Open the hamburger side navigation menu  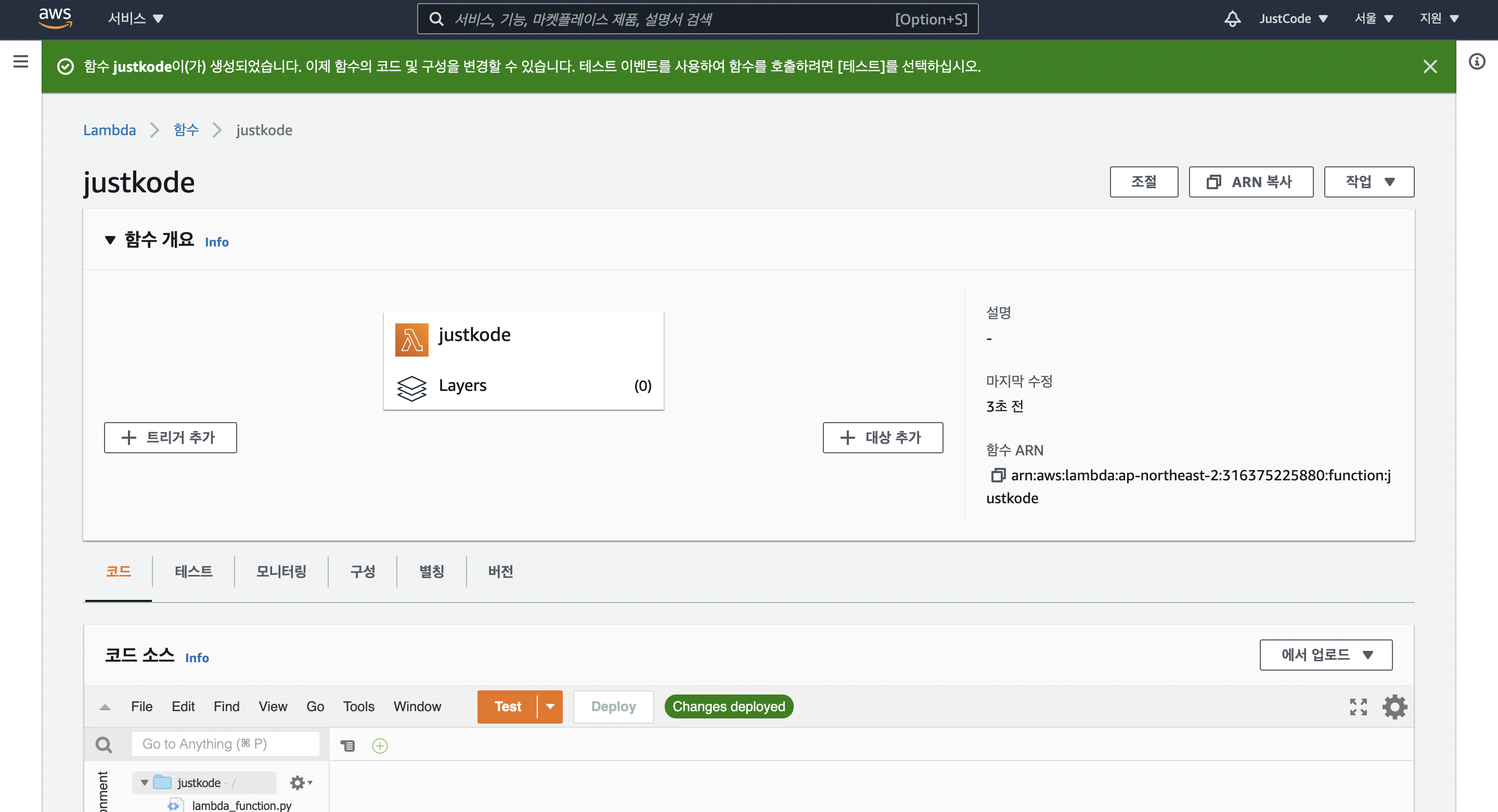pos(21,61)
